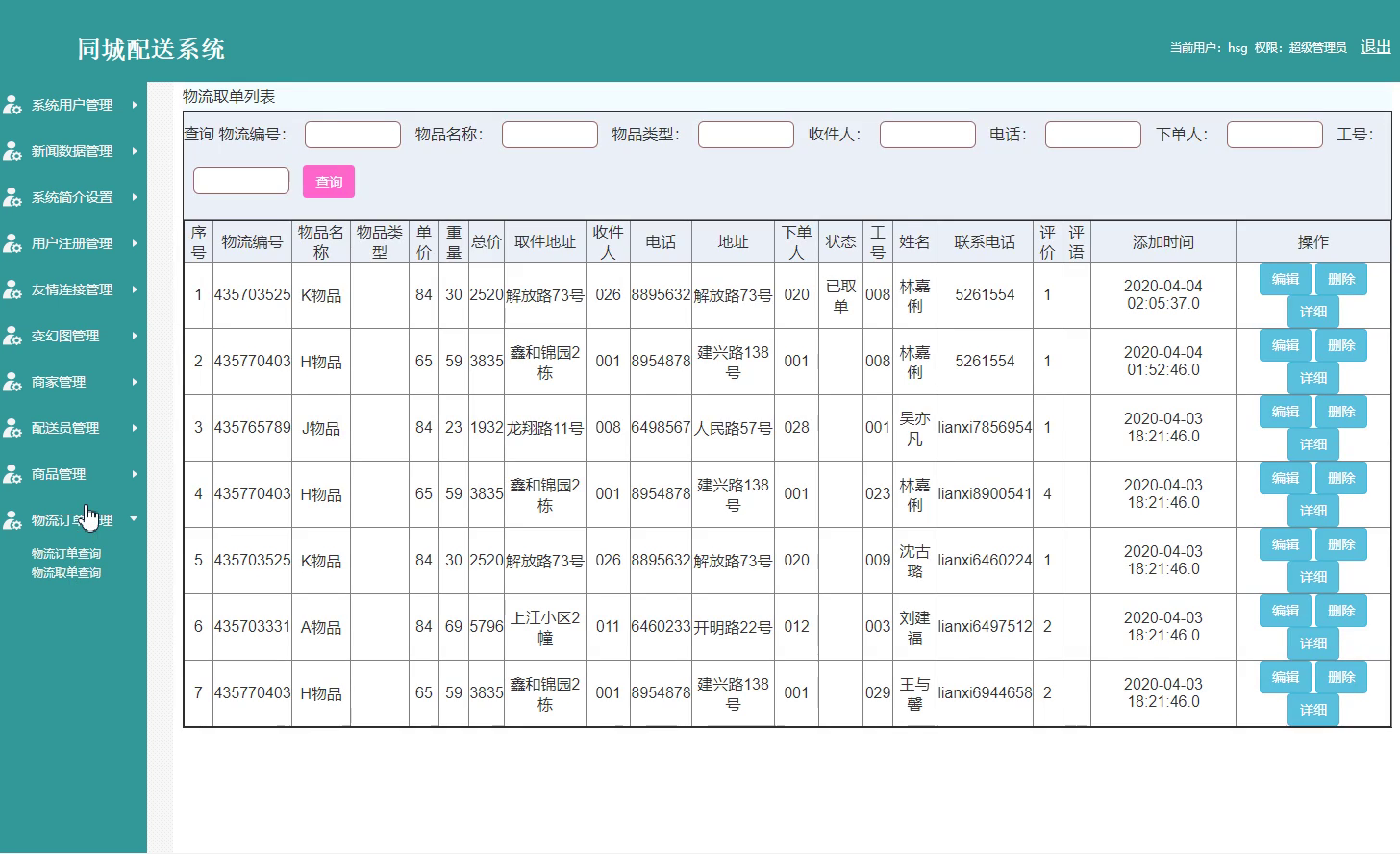This screenshot has width=1400, height=854.
Task: Click 详细 for row 7 H物品
Action: tap(1313, 710)
